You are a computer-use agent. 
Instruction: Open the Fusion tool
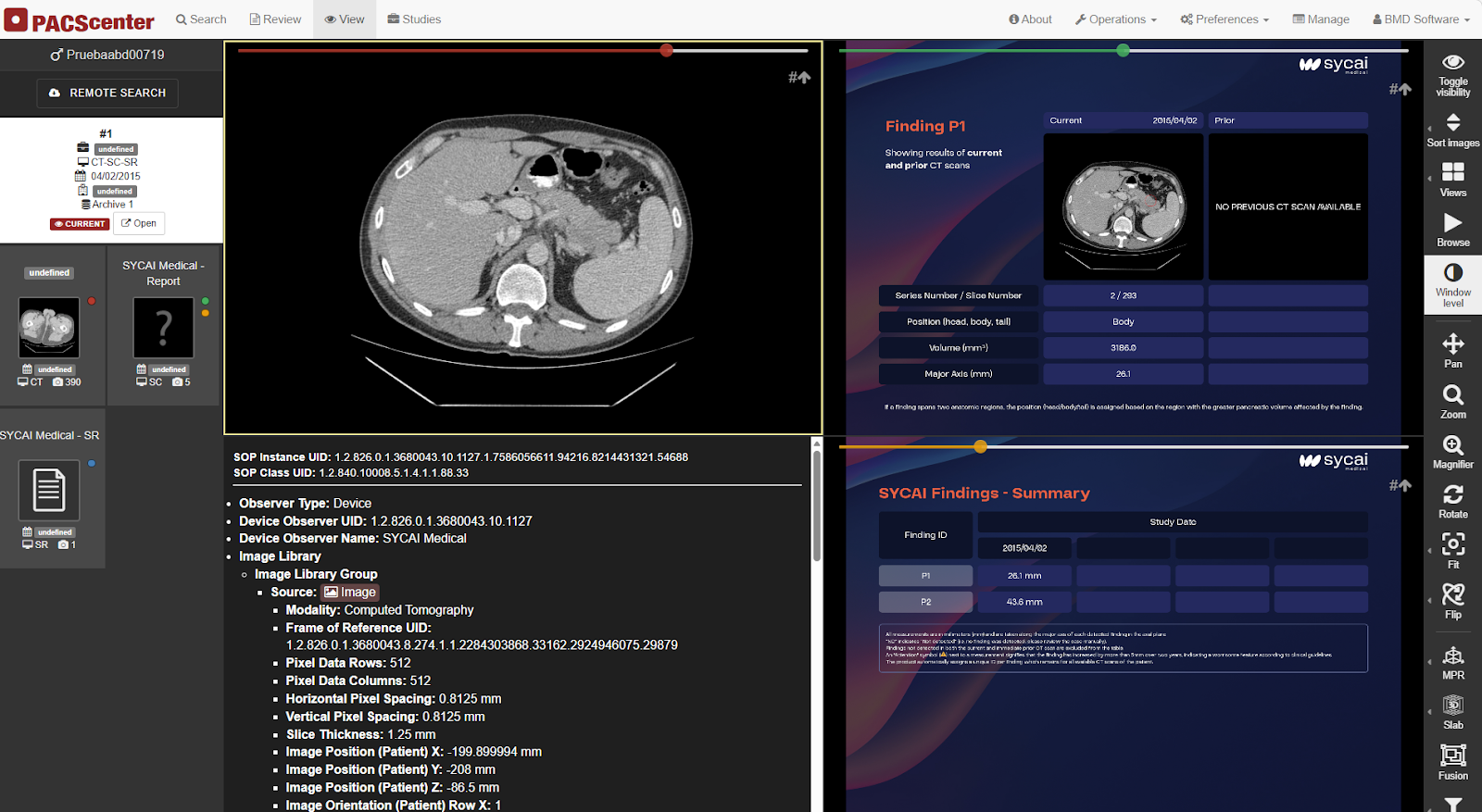(x=1452, y=763)
